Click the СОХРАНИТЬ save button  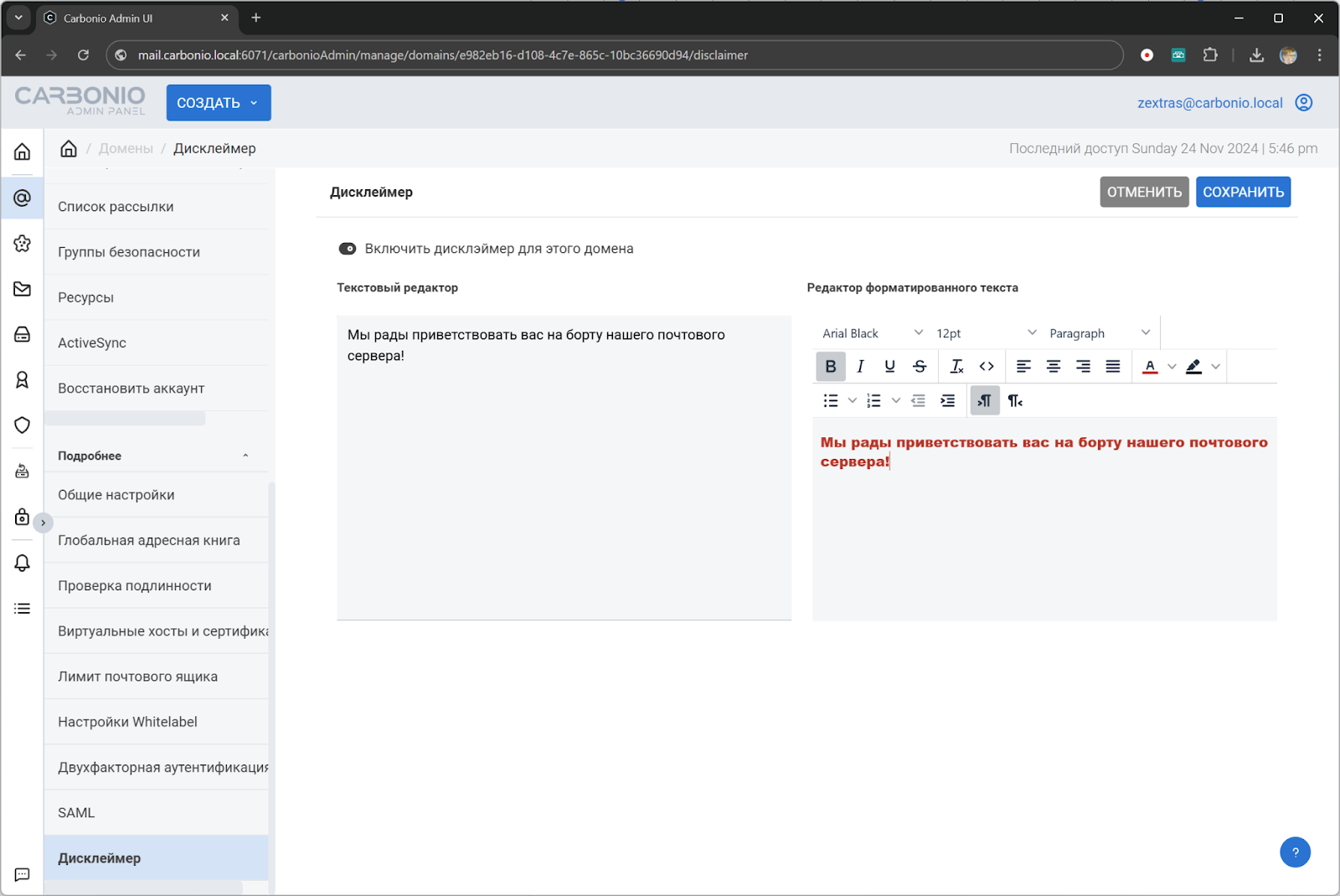pos(1243,192)
